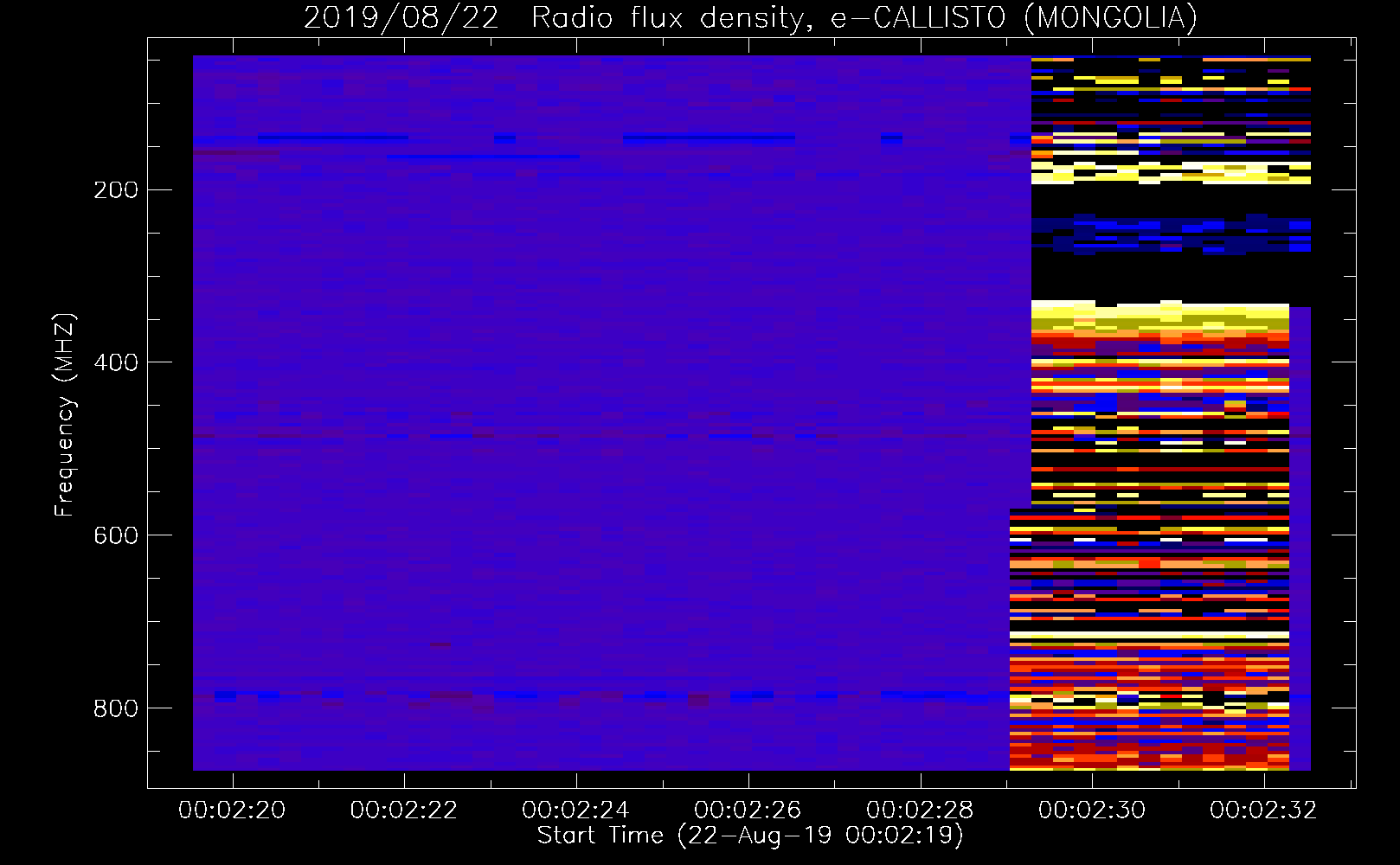Click the 'Frequency (MHZ)' axis label
This screenshot has height=865, width=1400.
pyautogui.click(x=65, y=415)
